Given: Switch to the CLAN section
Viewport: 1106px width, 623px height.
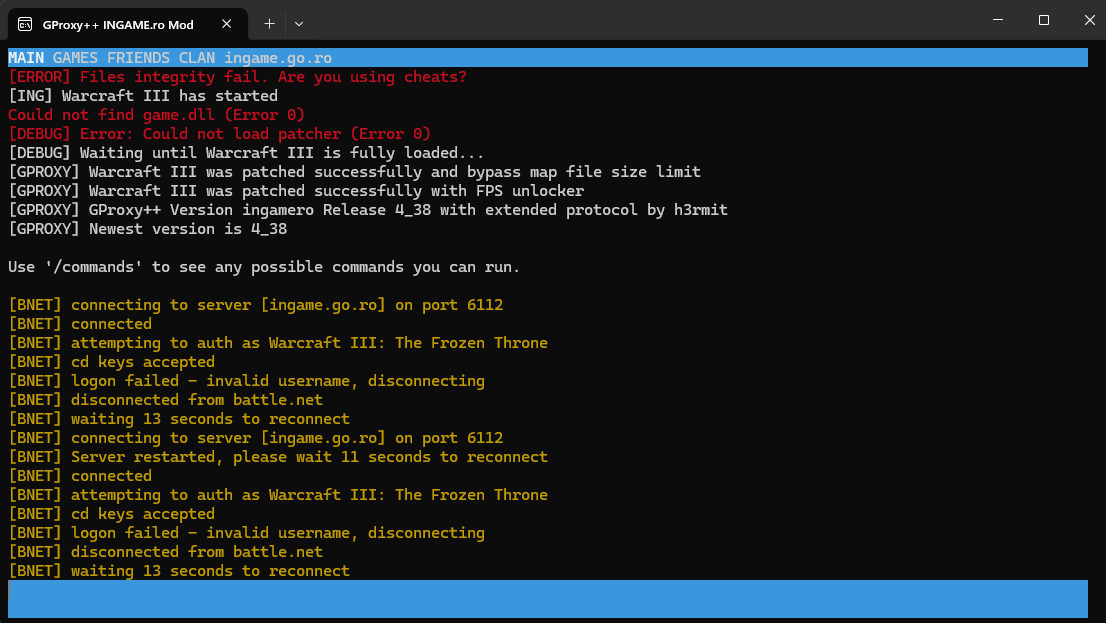Looking at the screenshot, I should (x=197, y=58).
